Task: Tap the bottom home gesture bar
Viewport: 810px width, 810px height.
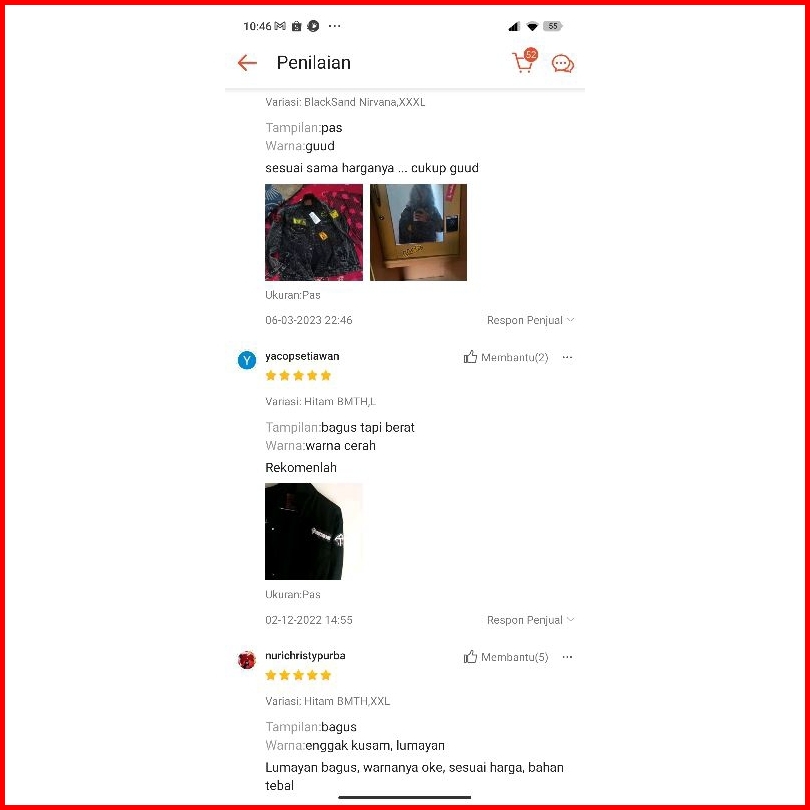Action: point(404,798)
